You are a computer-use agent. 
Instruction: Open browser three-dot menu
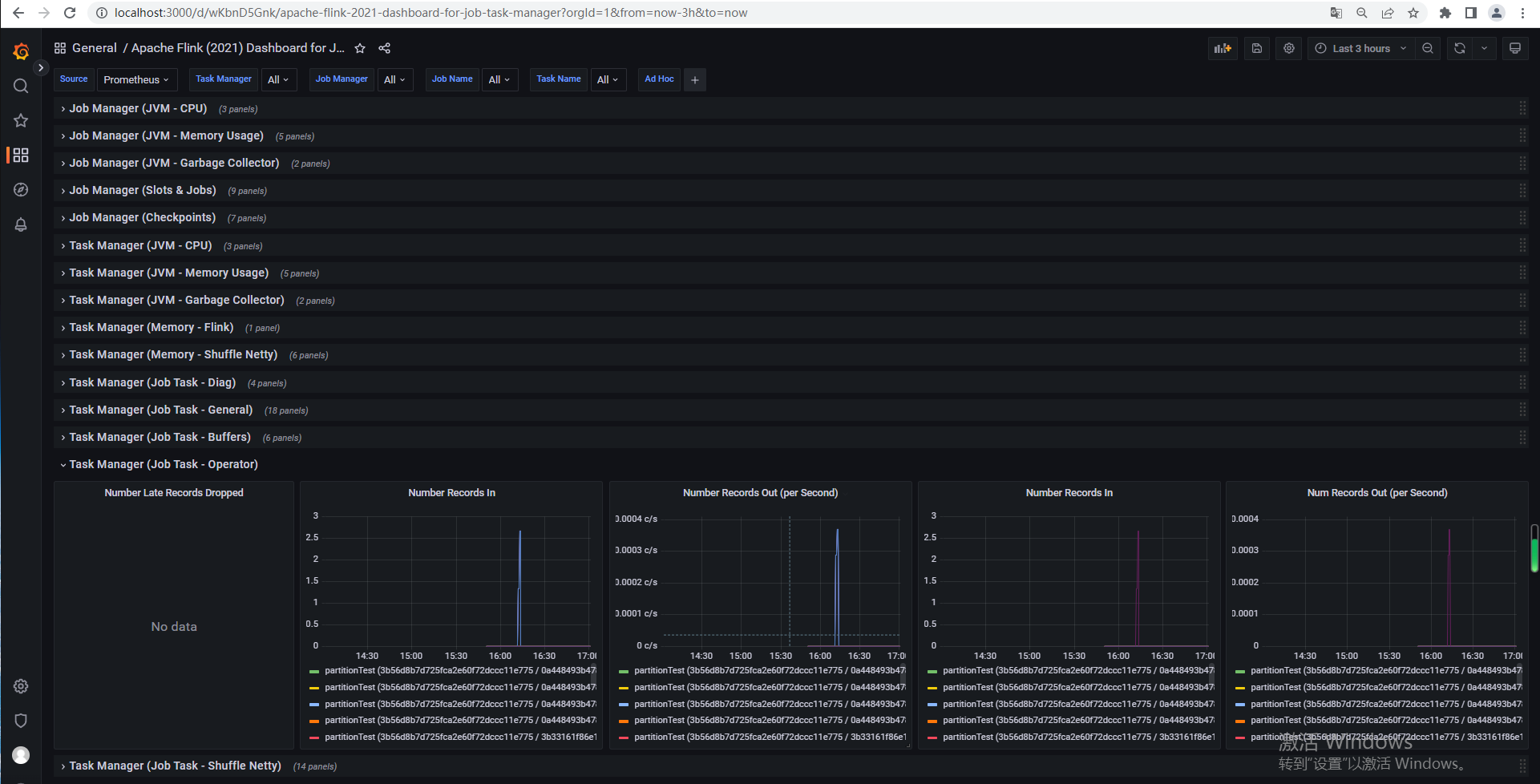click(x=1522, y=13)
